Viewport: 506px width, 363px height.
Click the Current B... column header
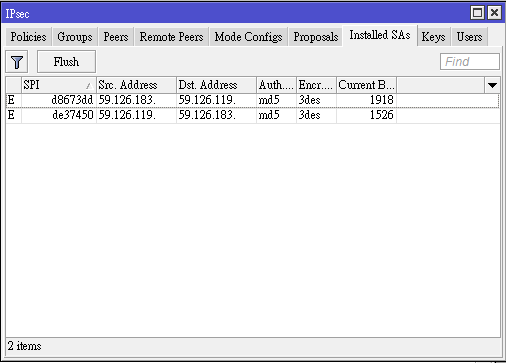366,85
